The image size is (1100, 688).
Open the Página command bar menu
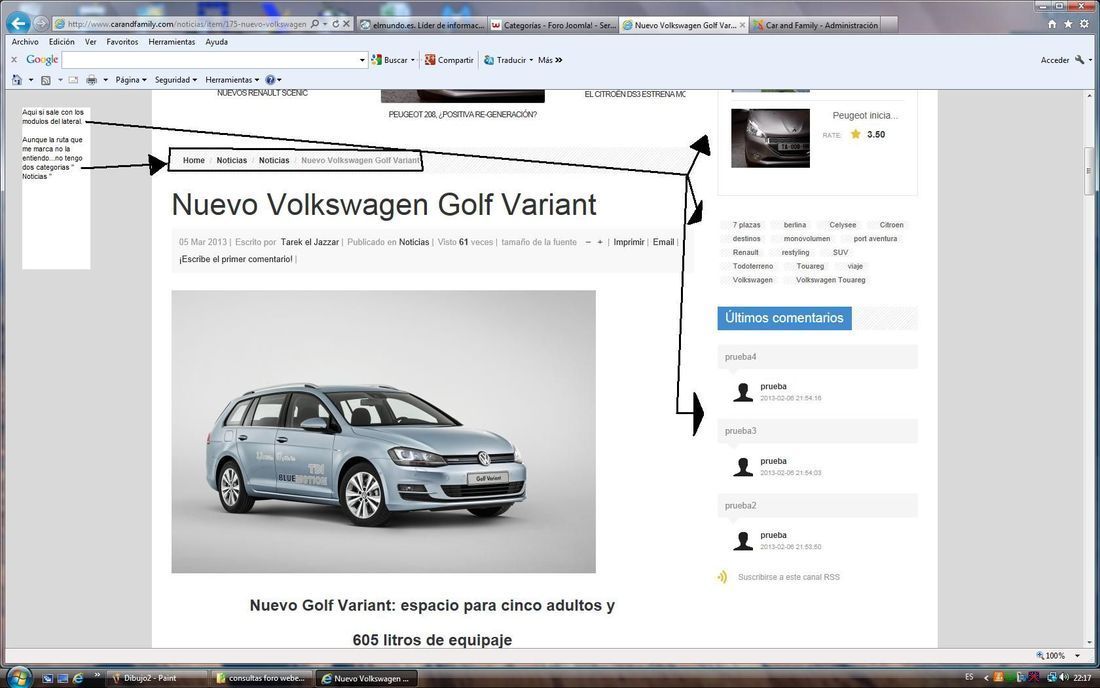click(x=131, y=80)
